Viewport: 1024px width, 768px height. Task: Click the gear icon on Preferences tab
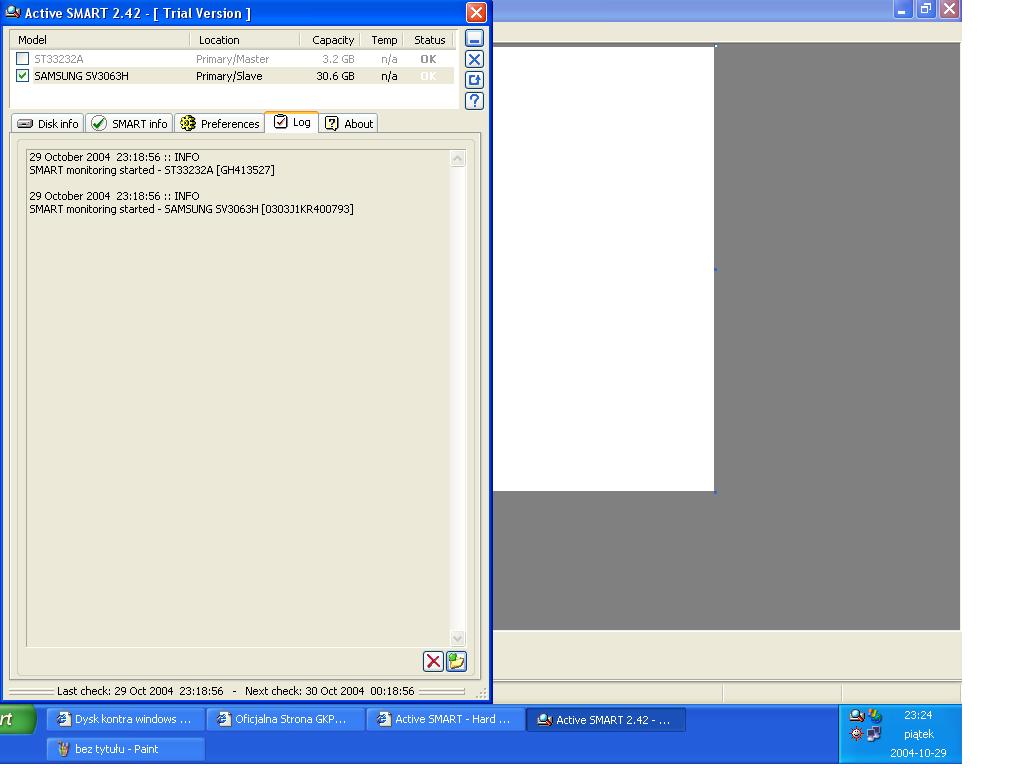(x=186, y=123)
